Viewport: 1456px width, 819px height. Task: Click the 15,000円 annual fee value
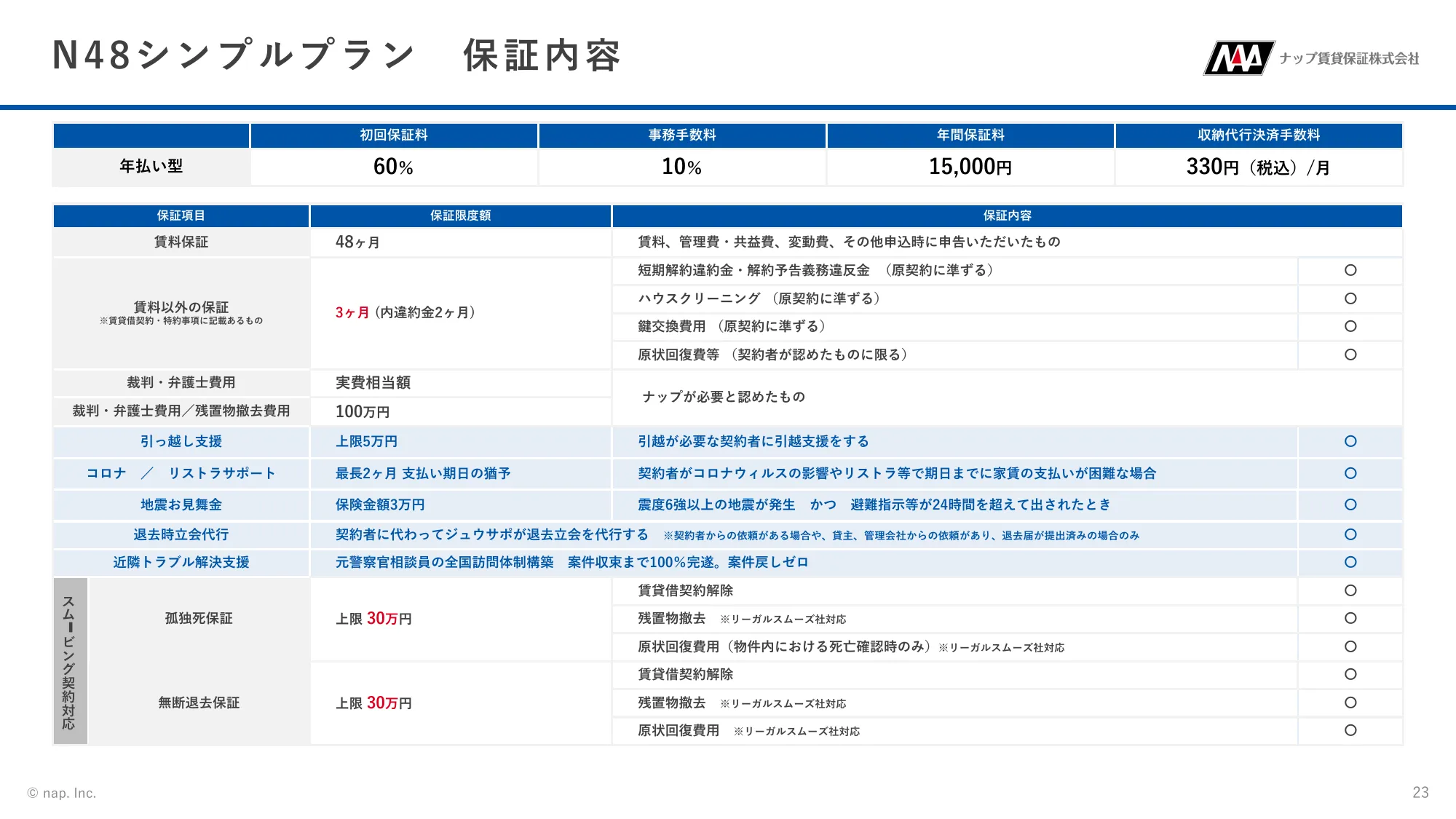pos(970,167)
